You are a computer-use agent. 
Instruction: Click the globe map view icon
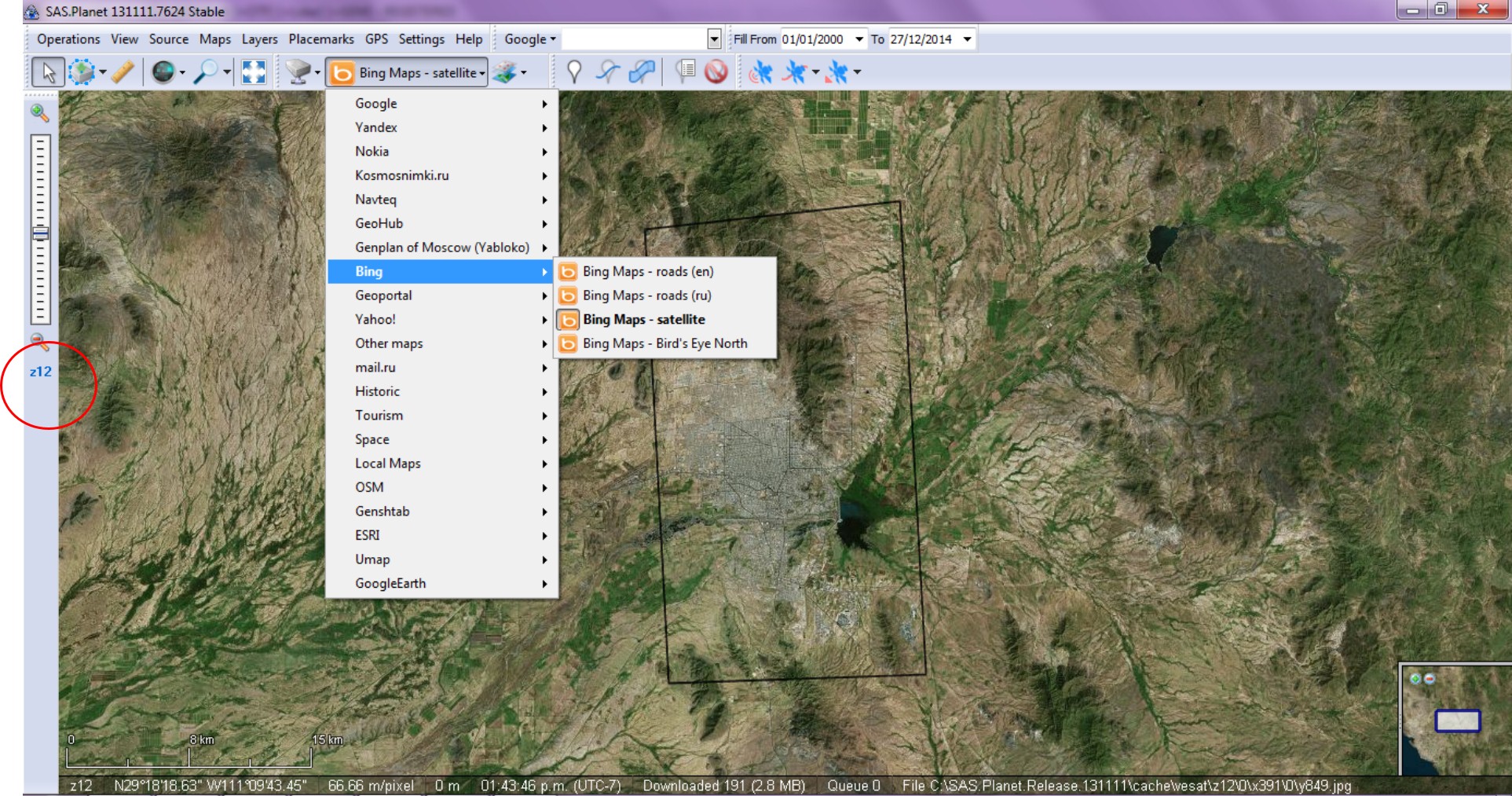click(163, 72)
